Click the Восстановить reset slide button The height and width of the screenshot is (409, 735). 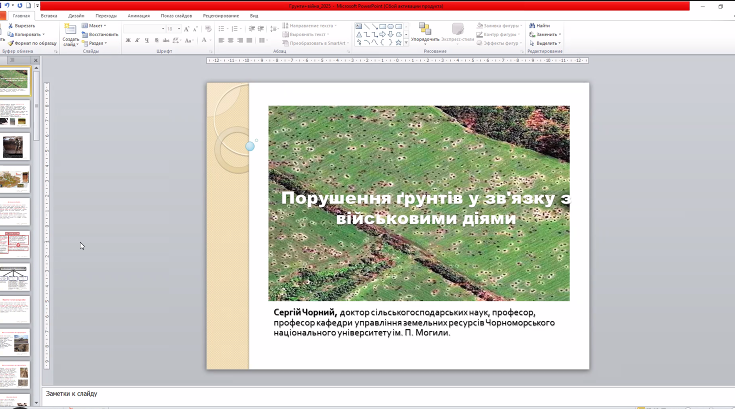(101, 34)
